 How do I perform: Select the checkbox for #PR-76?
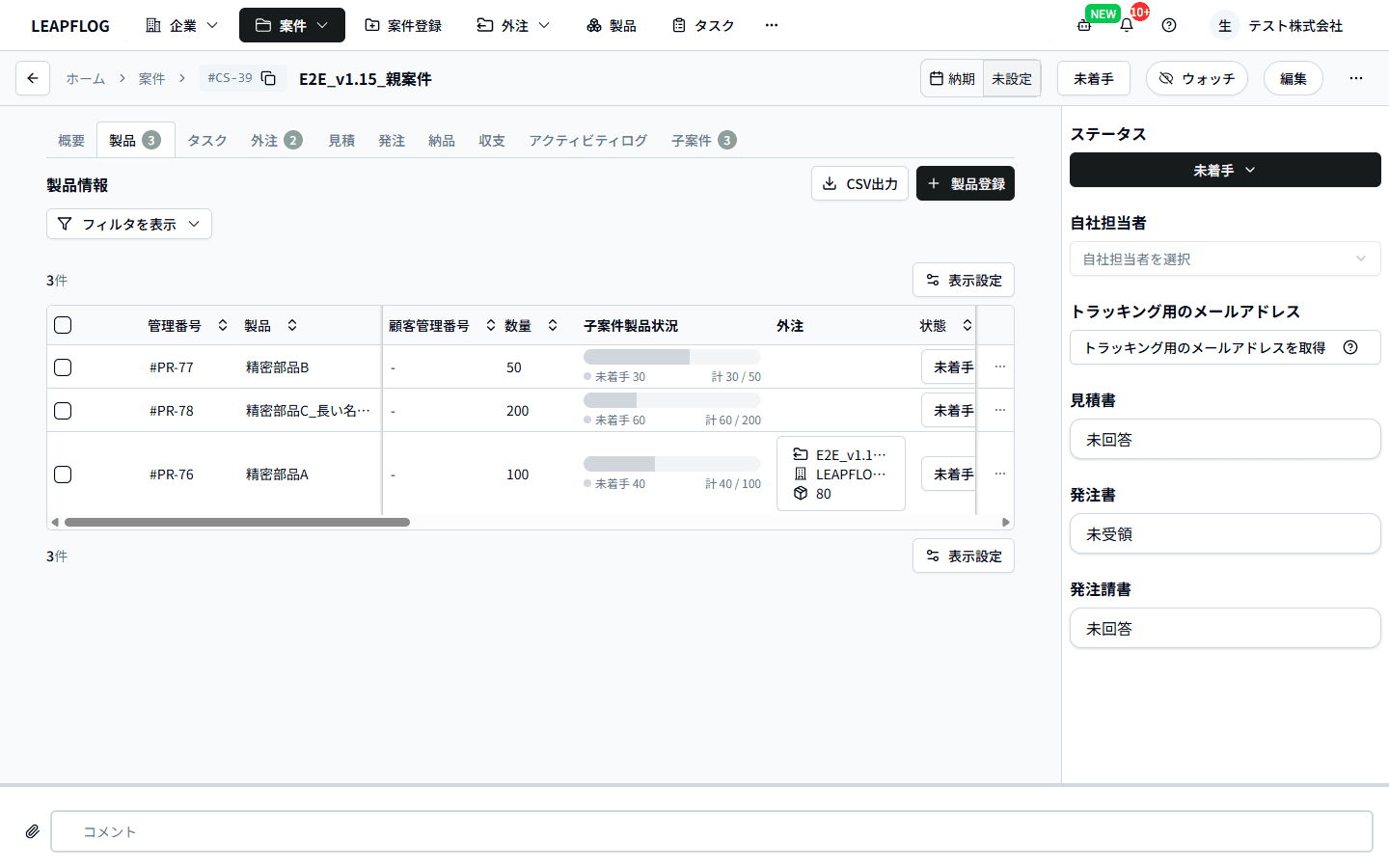(63, 475)
